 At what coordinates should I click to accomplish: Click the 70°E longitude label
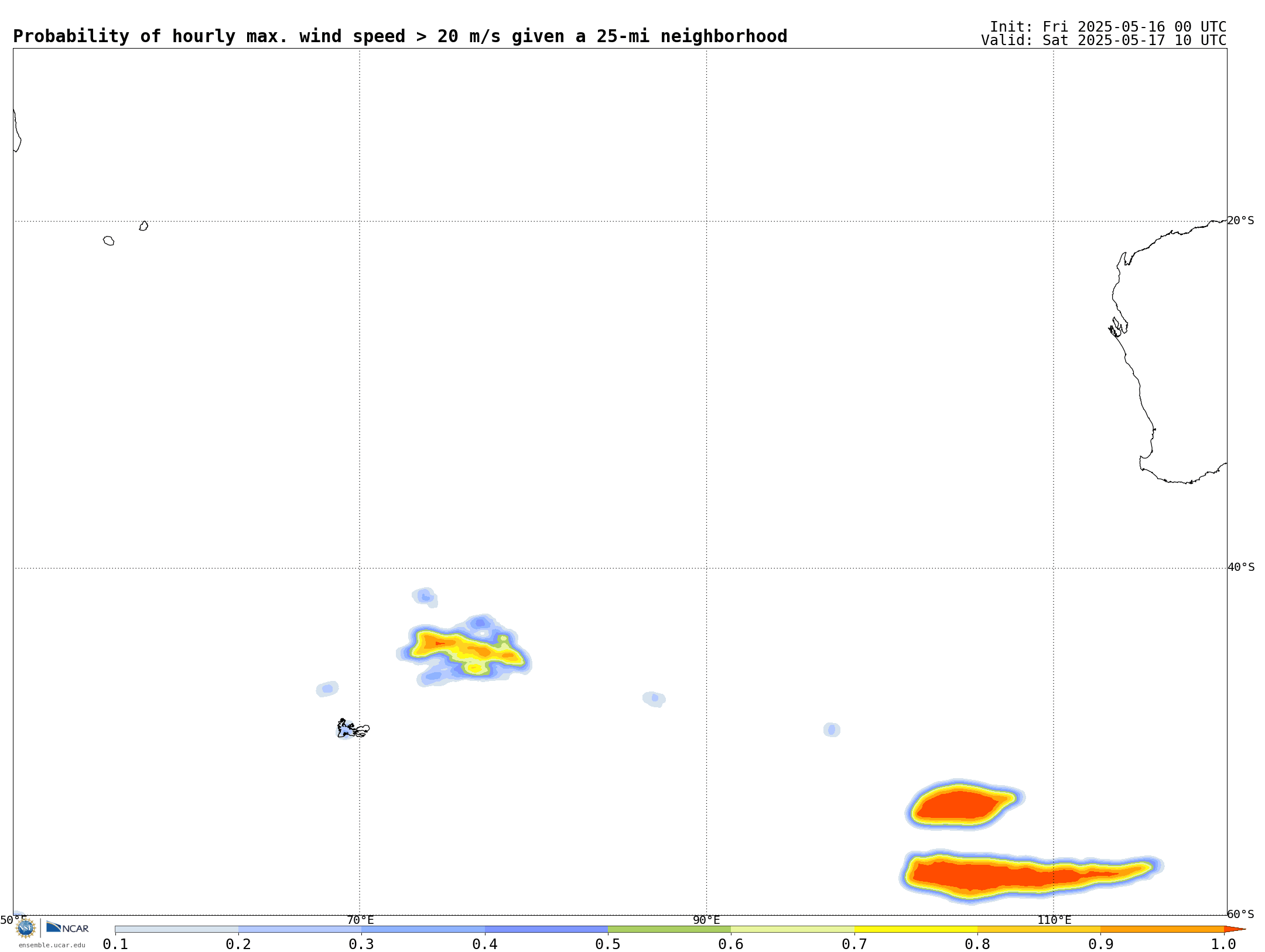tap(360, 920)
